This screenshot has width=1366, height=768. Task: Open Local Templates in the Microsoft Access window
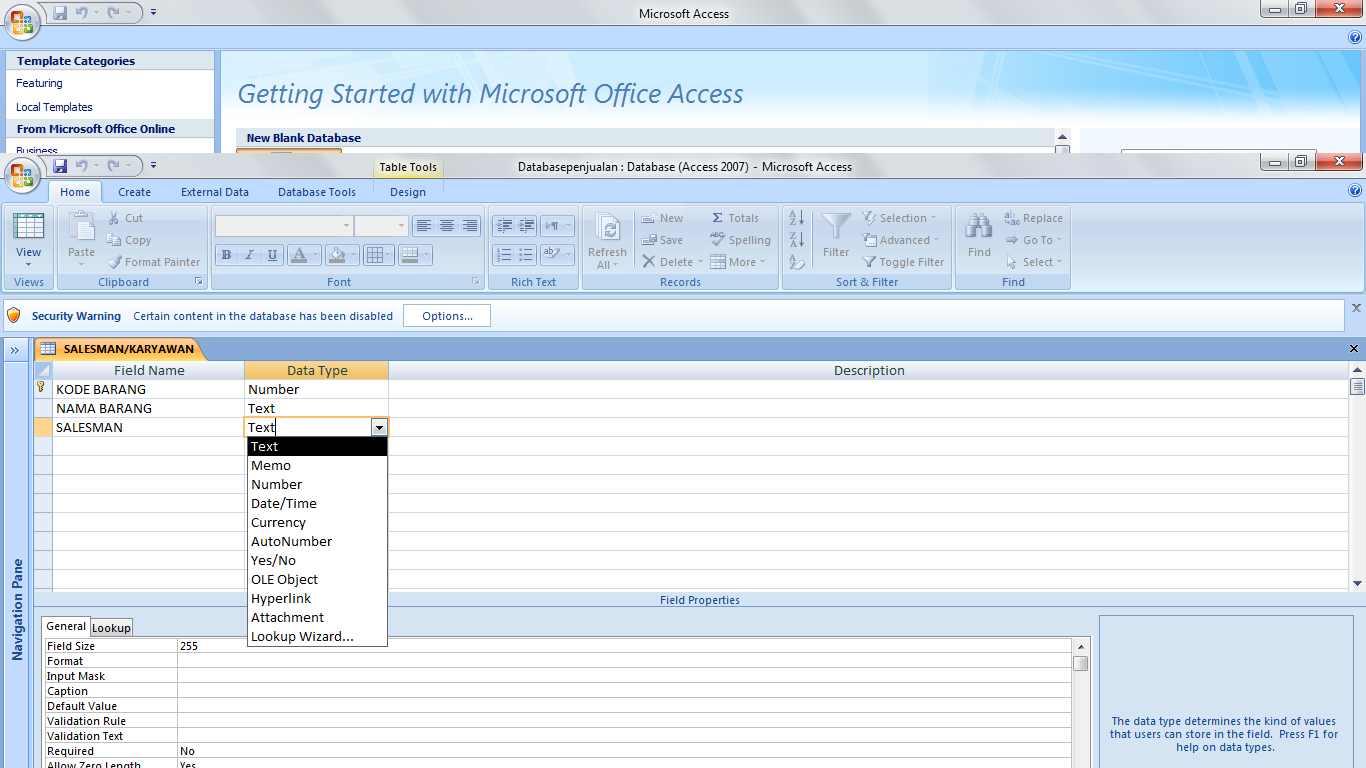[x=54, y=107]
